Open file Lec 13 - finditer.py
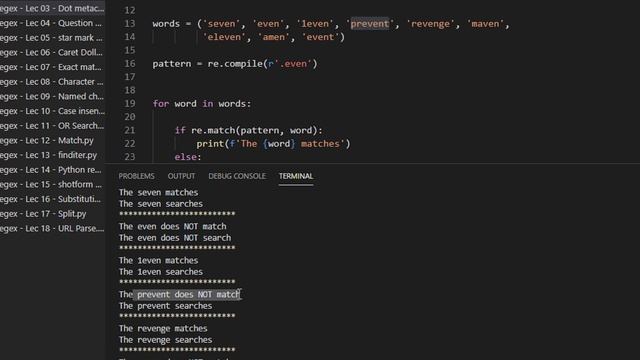Screen dimensions: 640x360 (52, 155)
